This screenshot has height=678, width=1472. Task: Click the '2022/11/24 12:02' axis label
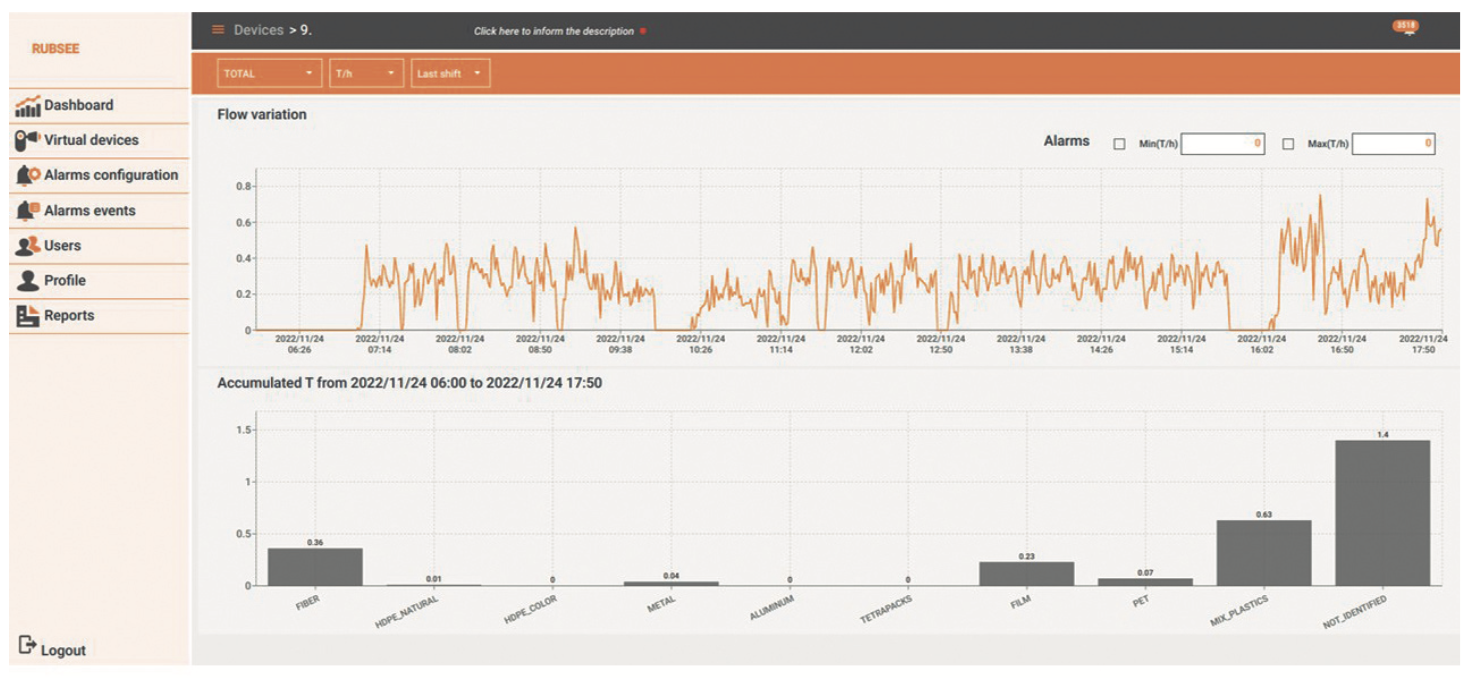point(861,344)
